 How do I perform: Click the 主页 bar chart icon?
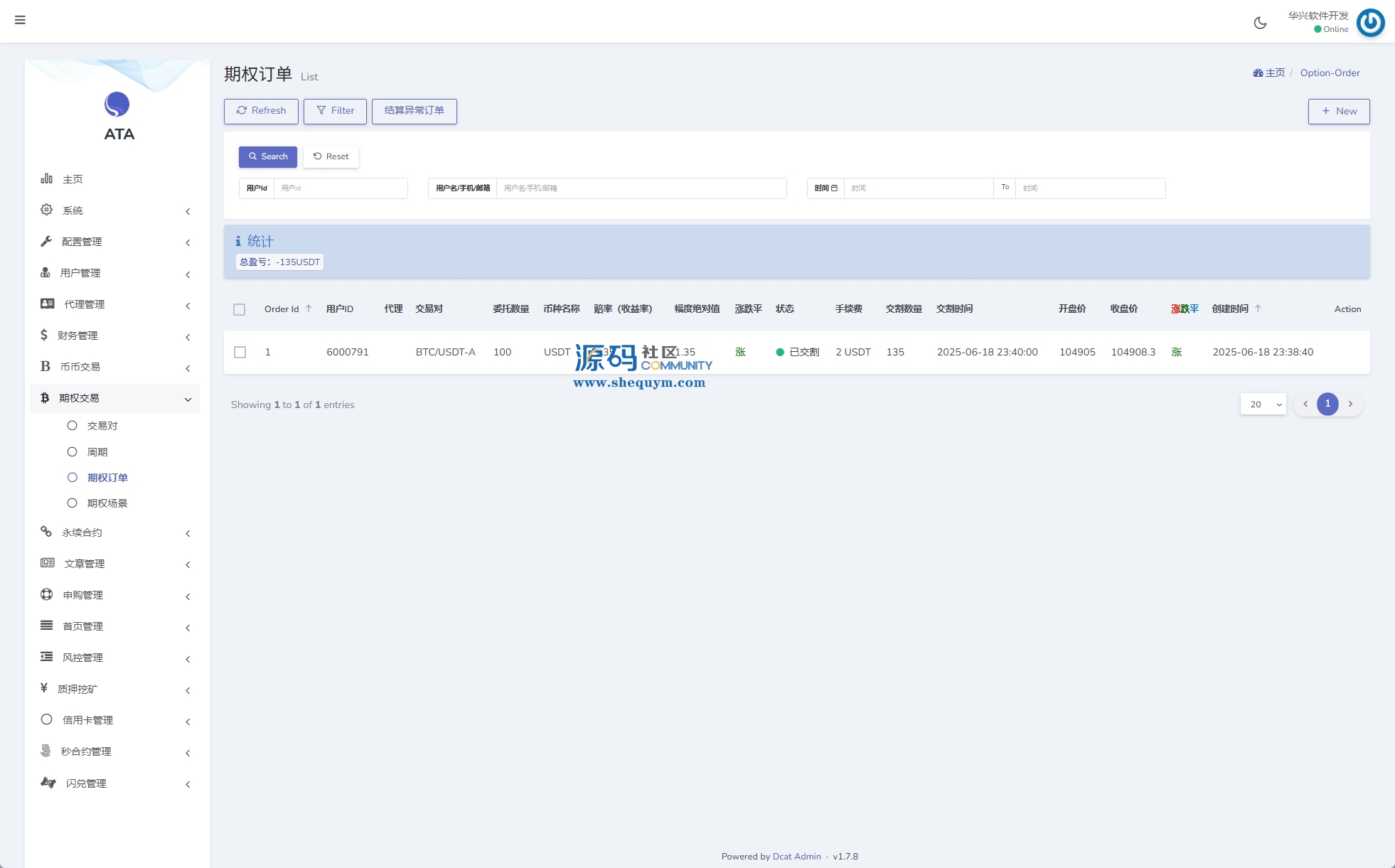pos(47,178)
